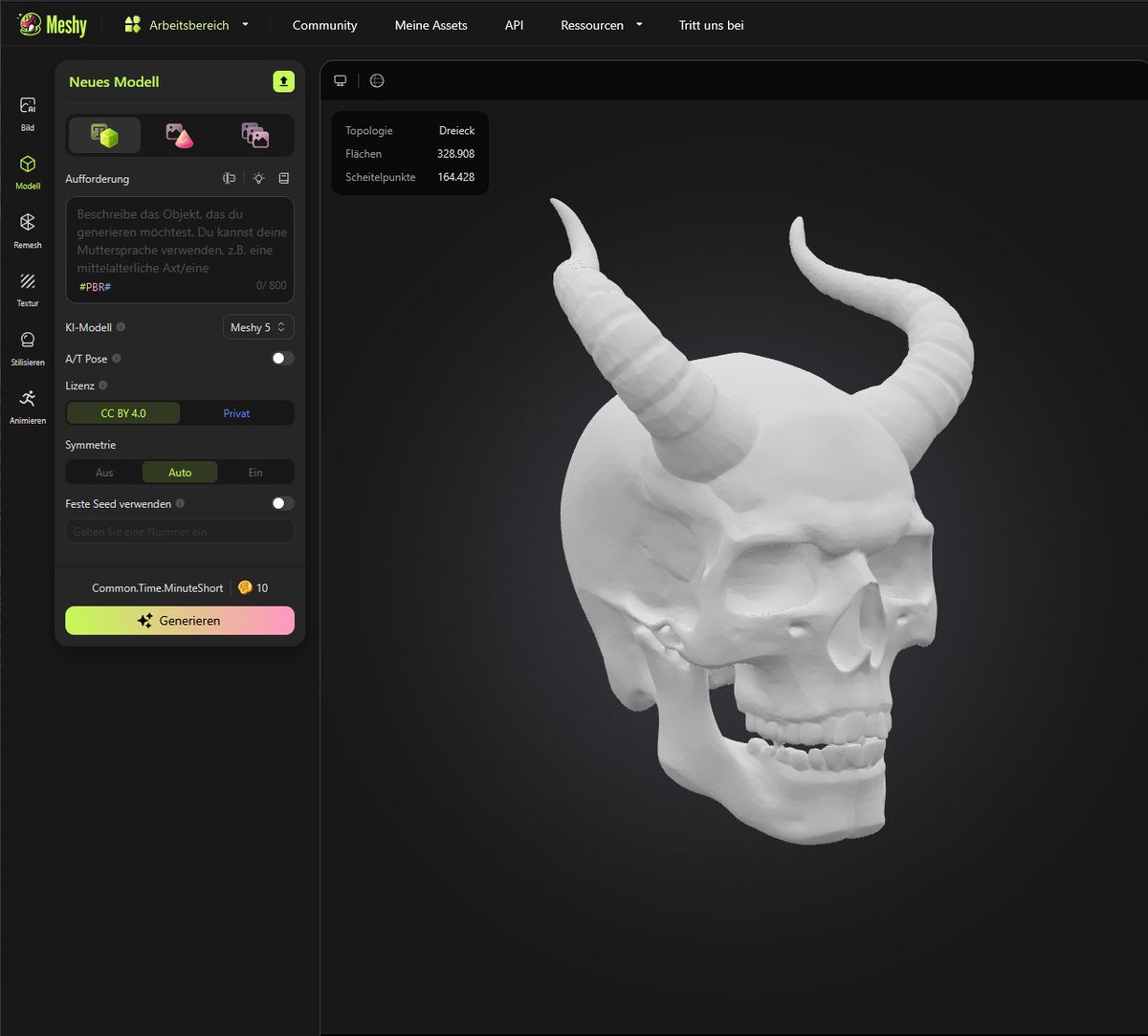Enable the A/T Pose switch
The image size is (1148, 1036).
click(x=282, y=358)
